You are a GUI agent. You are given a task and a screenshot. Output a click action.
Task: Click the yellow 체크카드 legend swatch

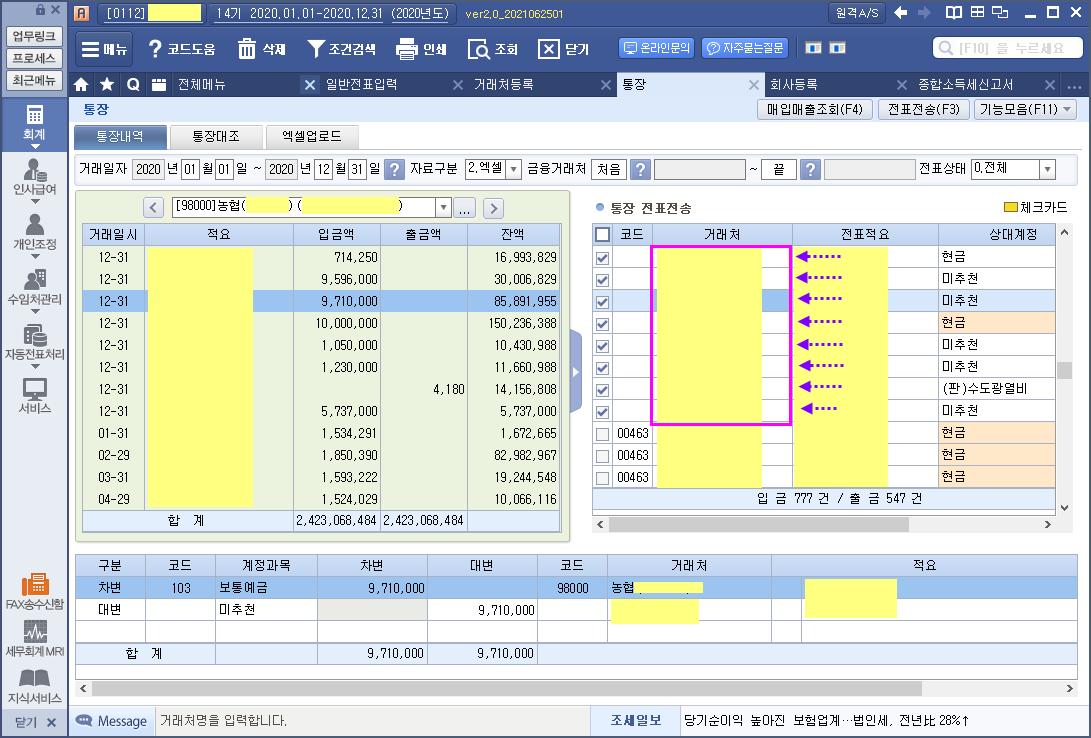1010,208
